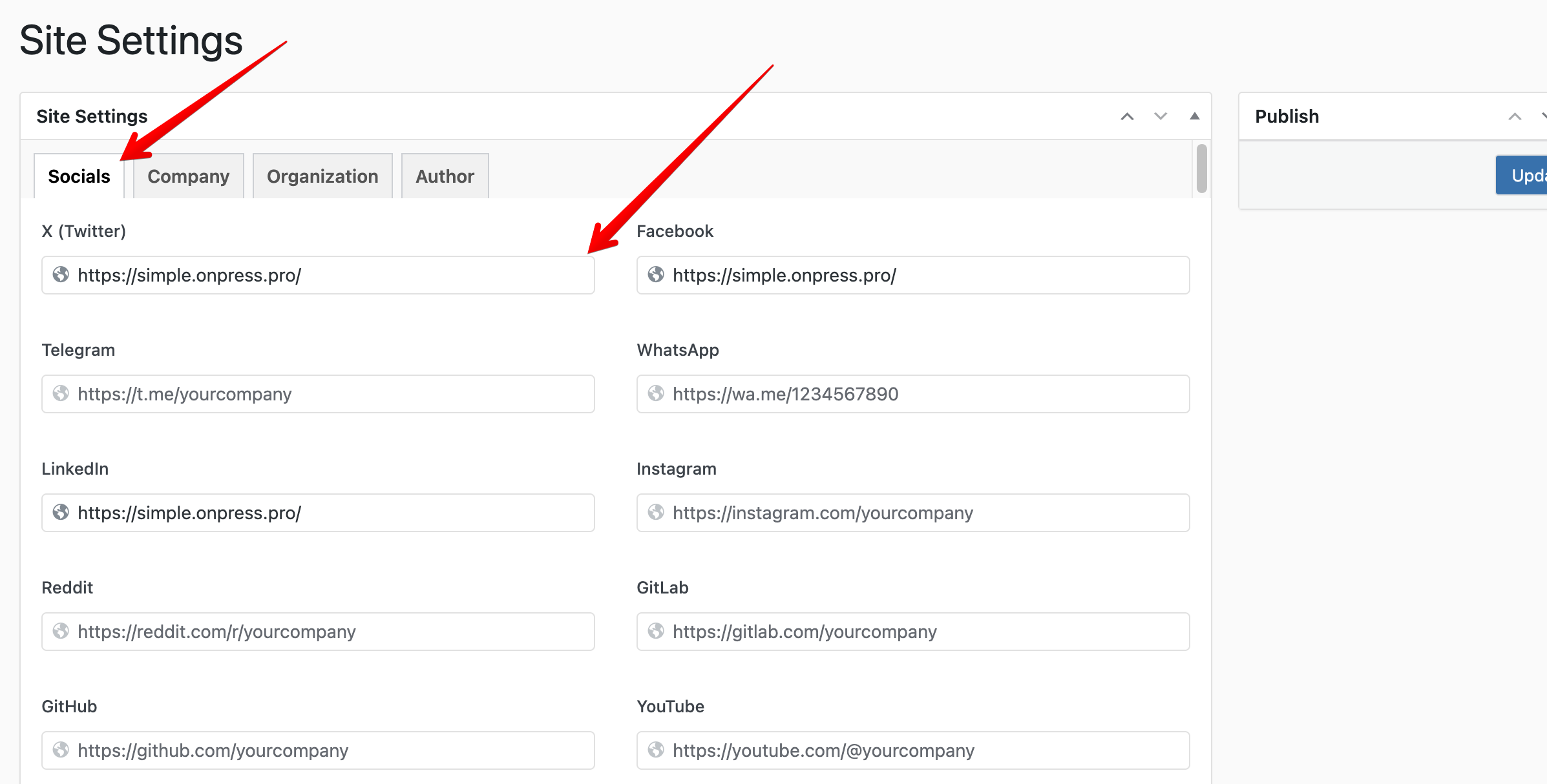
Task: Move Site Settings panel up with chevron
Action: click(x=1127, y=116)
